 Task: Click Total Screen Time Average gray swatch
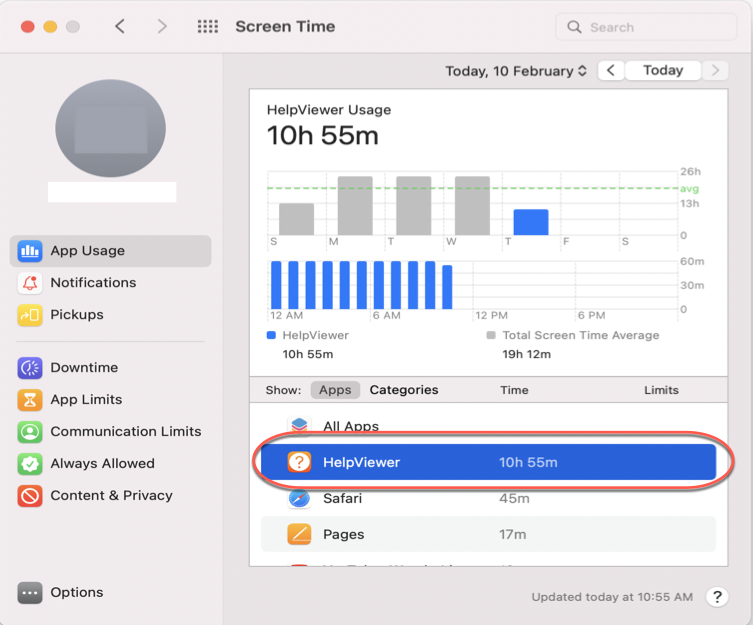pyautogui.click(x=491, y=335)
